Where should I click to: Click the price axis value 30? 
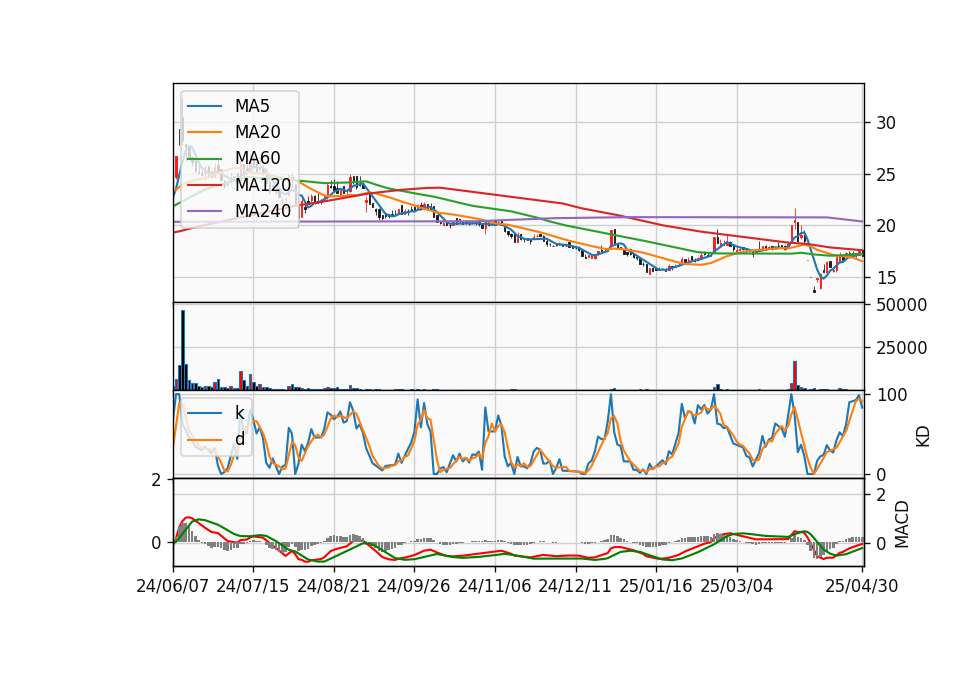click(885, 123)
